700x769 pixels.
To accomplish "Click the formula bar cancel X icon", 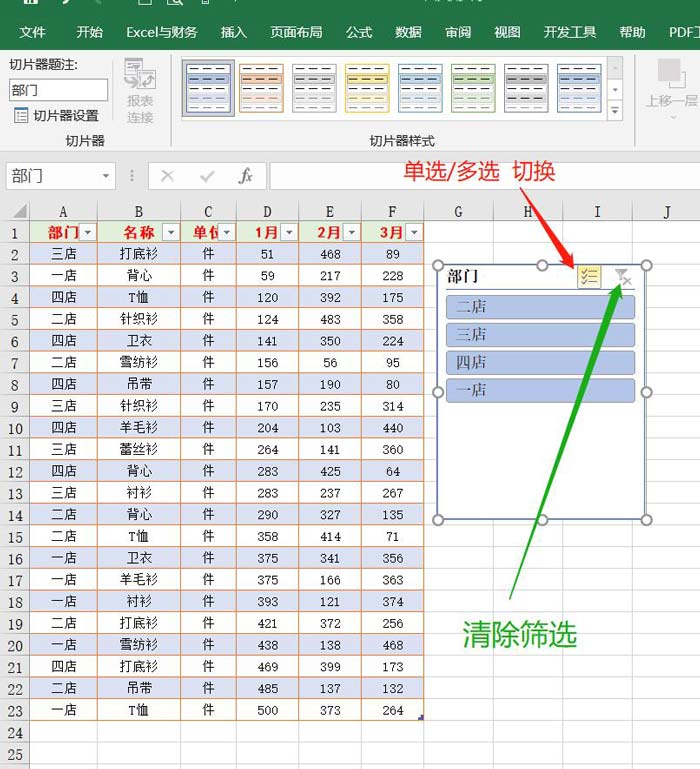I will pos(167,176).
